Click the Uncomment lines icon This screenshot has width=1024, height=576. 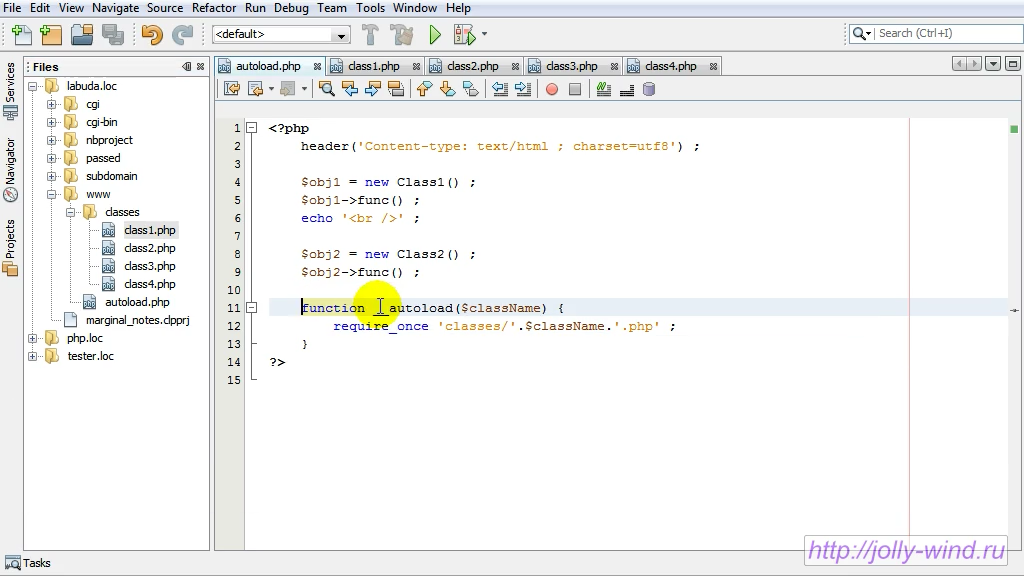point(627,89)
